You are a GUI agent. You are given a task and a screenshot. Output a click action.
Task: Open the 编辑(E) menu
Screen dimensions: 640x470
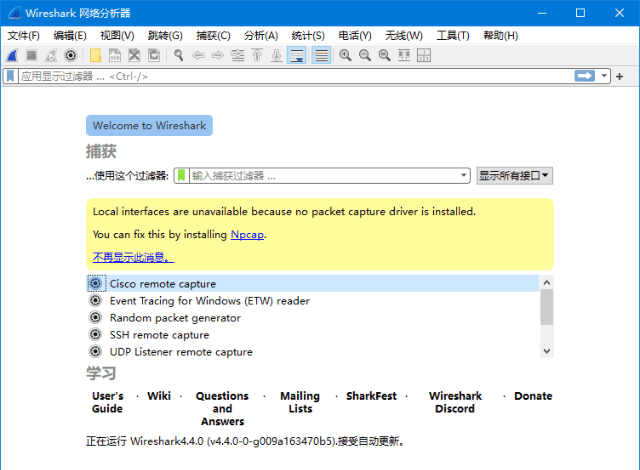pos(70,35)
